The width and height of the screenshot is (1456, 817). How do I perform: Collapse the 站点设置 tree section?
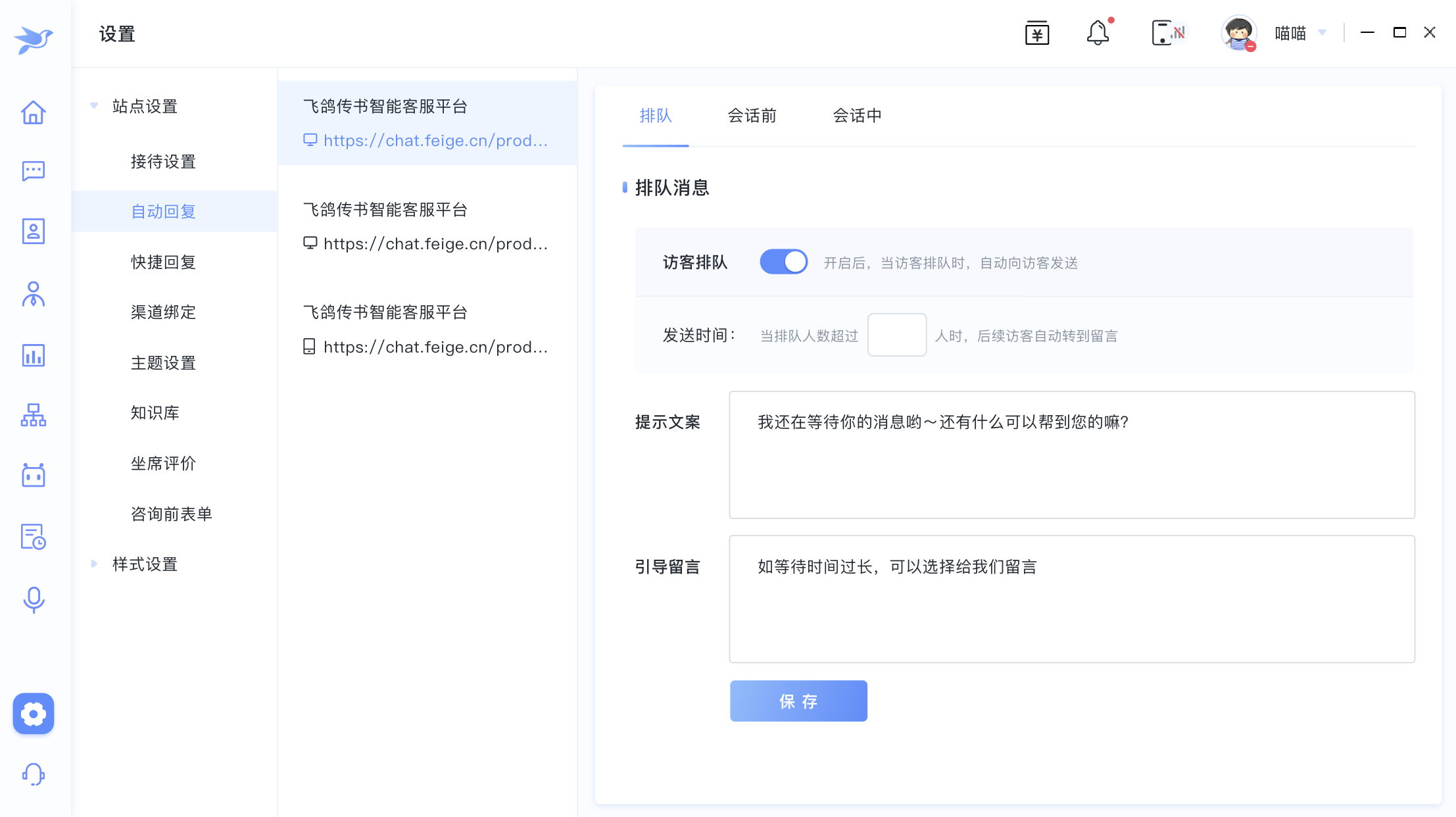[x=94, y=106]
